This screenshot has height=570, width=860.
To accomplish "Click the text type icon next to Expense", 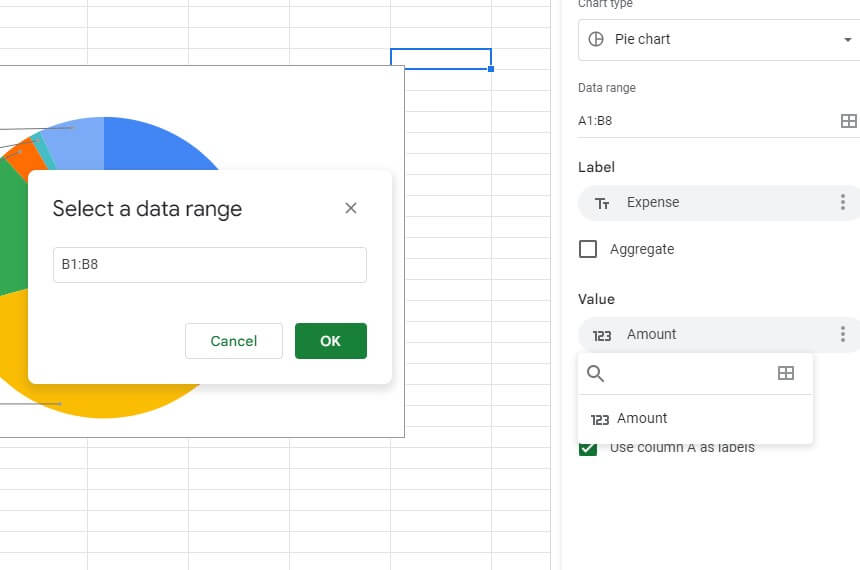I will 602,204.
